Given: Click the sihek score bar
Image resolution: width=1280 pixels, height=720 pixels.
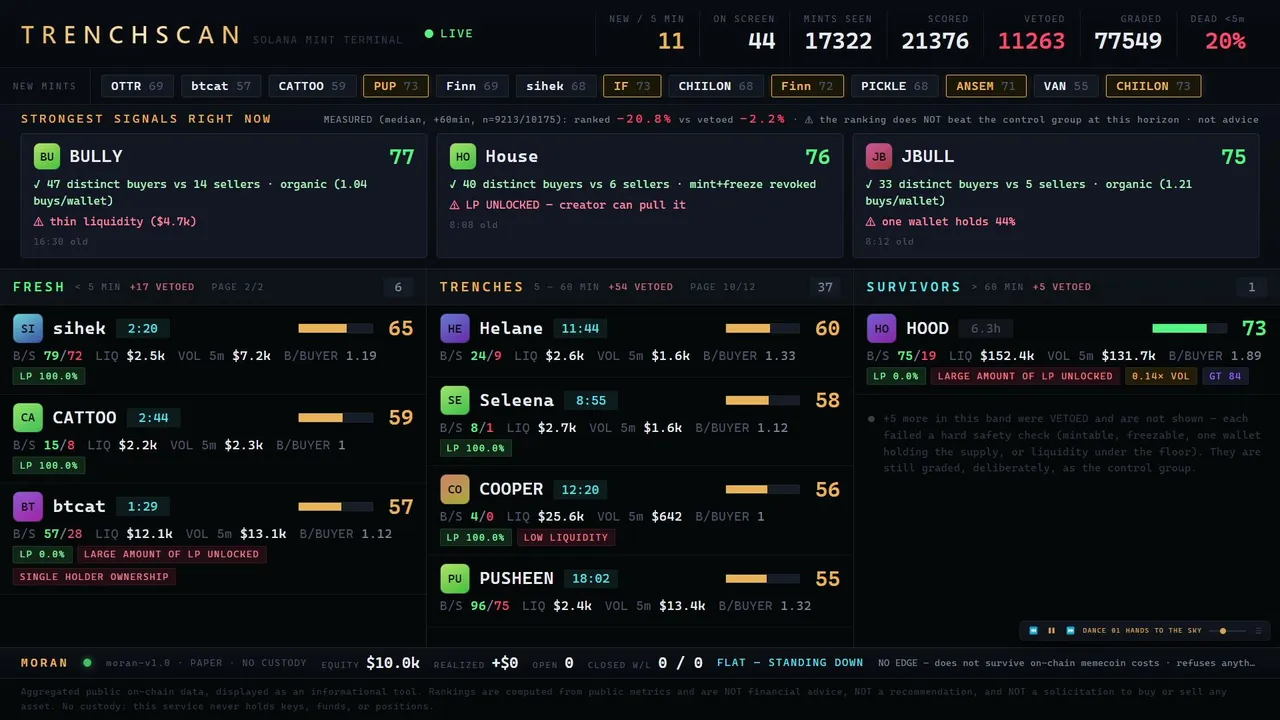Looking at the screenshot, I should point(335,328).
